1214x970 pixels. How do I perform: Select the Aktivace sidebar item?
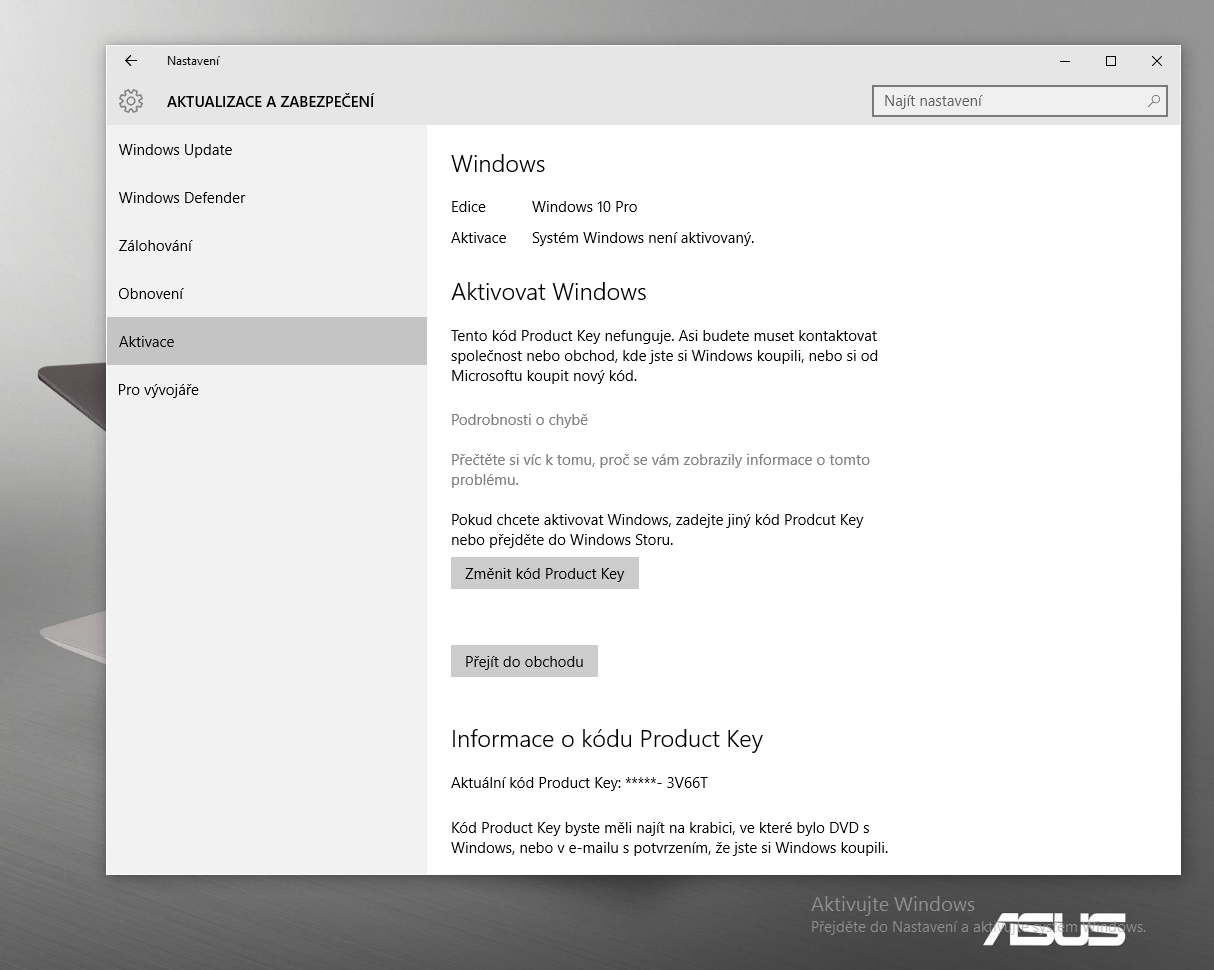[x=147, y=342]
